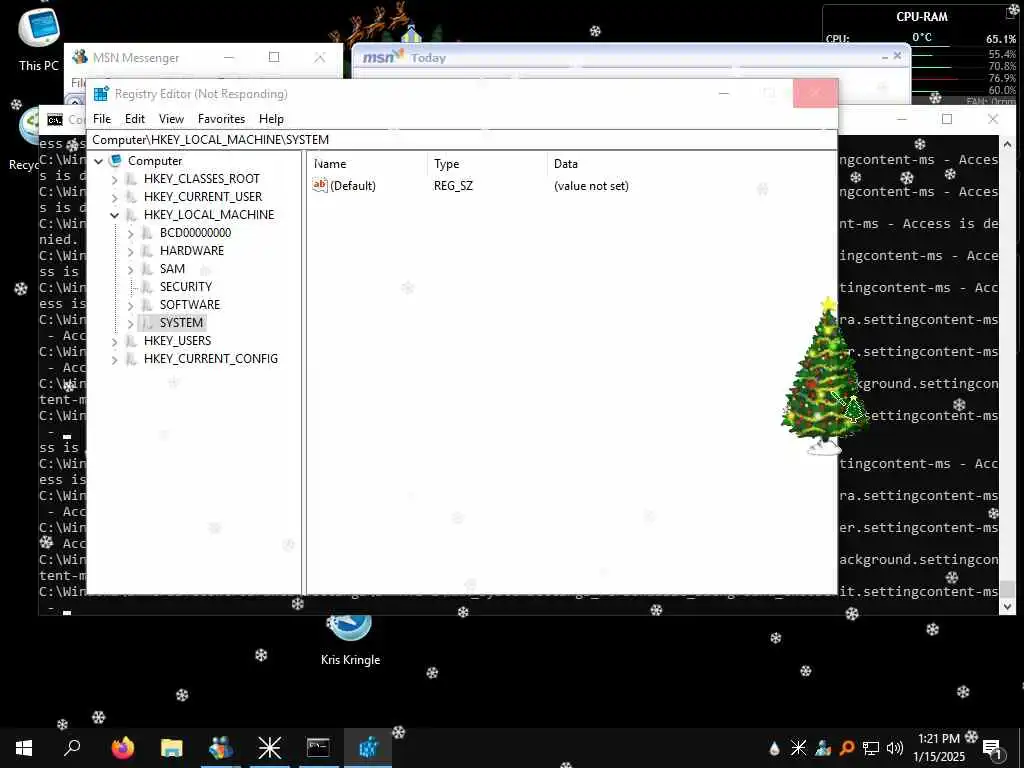Switch to the snowflake app on taskbar
Viewport: 1024px width, 768px height.
[269, 748]
